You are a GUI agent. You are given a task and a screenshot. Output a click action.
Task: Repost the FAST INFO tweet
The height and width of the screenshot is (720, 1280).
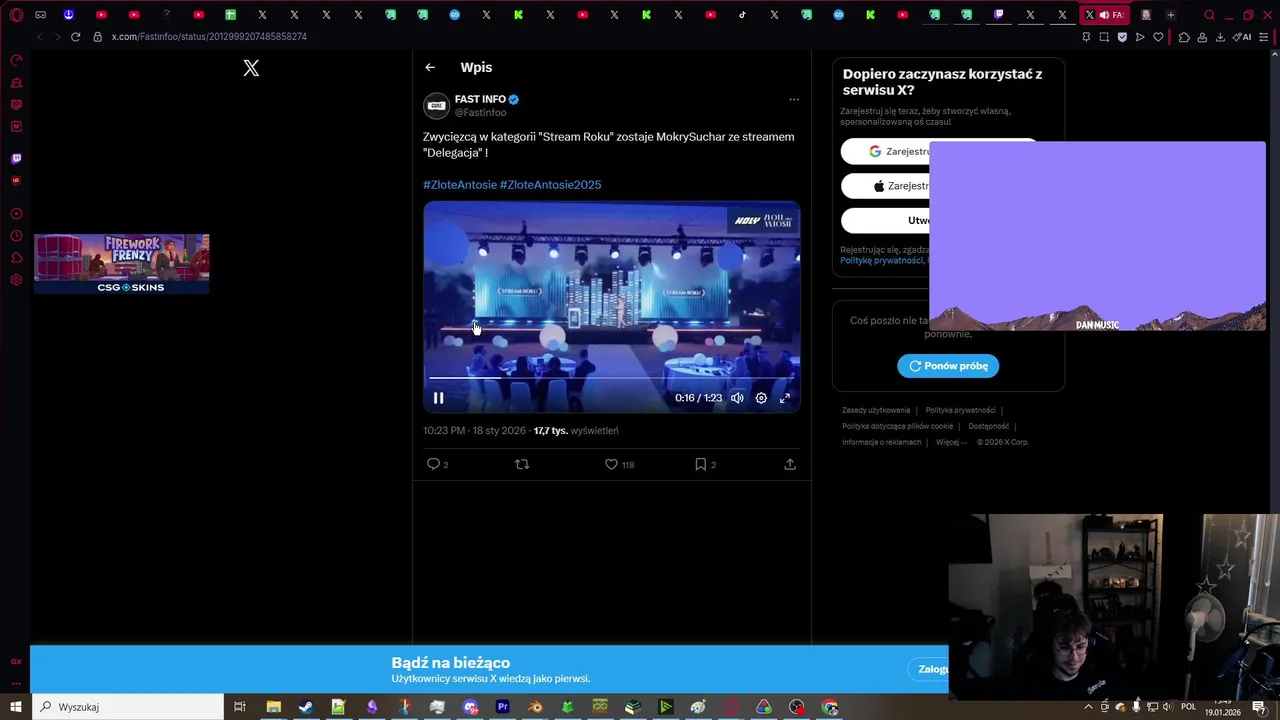point(522,464)
